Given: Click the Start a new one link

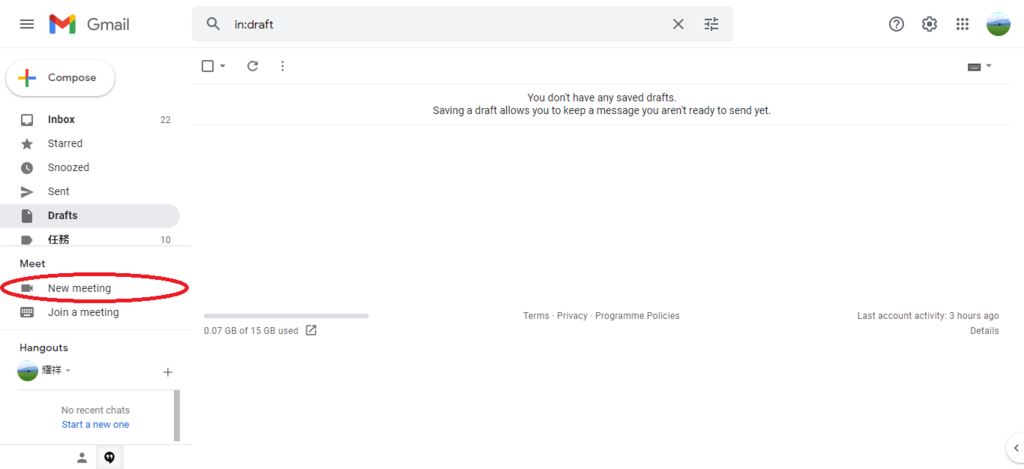Looking at the screenshot, I should tap(95, 424).
